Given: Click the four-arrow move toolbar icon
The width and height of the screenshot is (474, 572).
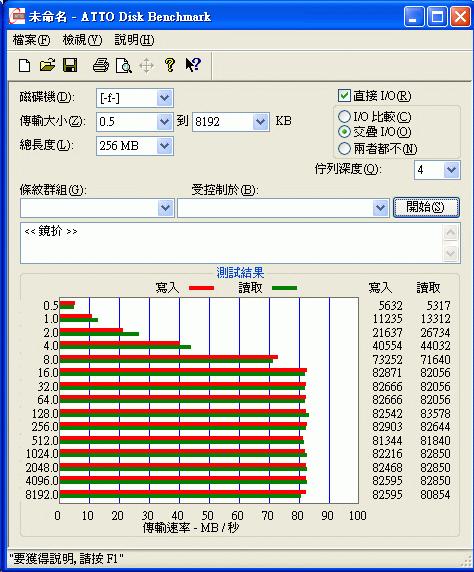Looking at the screenshot, I should click(x=147, y=66).
